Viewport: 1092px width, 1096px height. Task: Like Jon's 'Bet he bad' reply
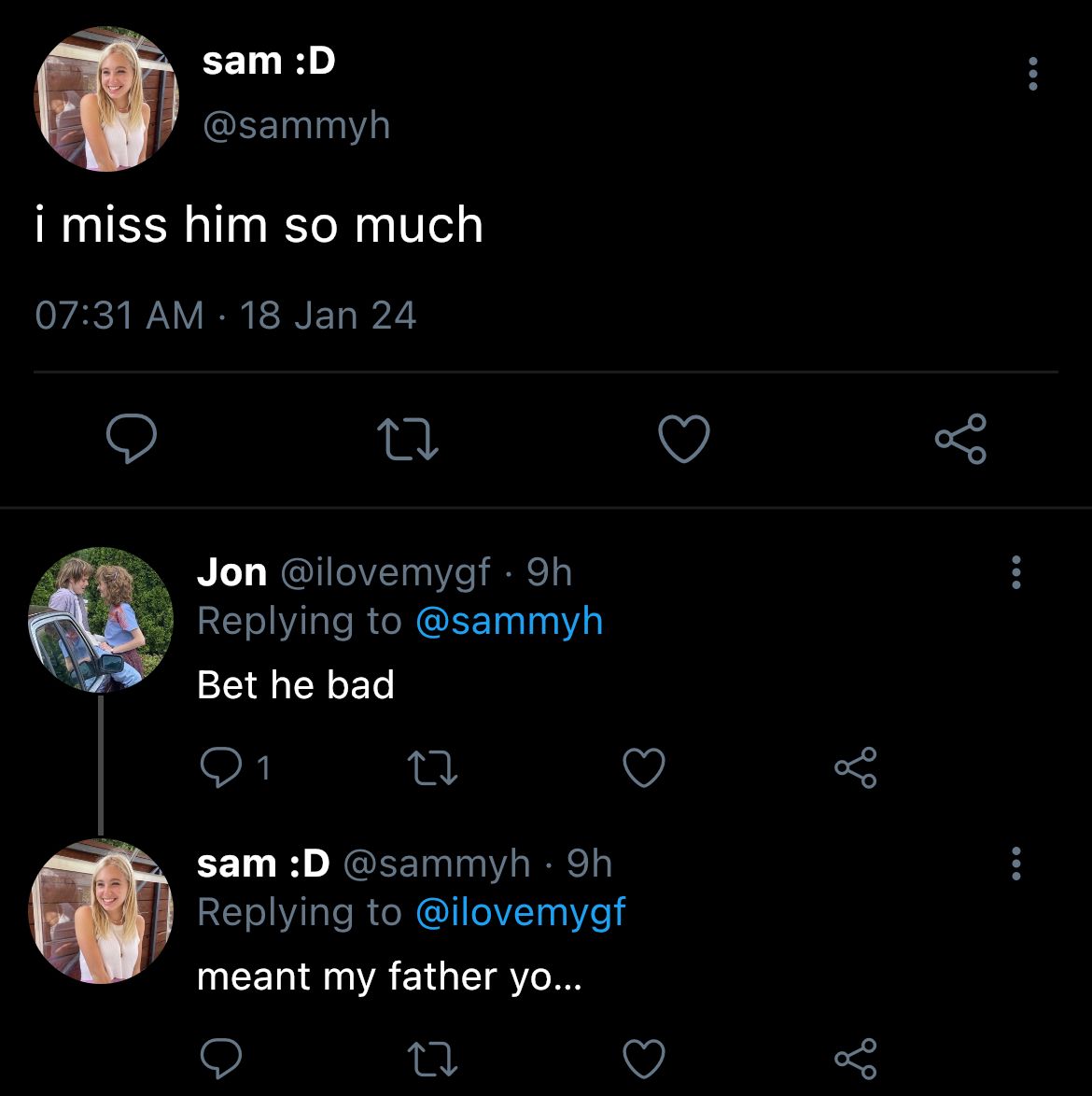[x=644, y=766]
